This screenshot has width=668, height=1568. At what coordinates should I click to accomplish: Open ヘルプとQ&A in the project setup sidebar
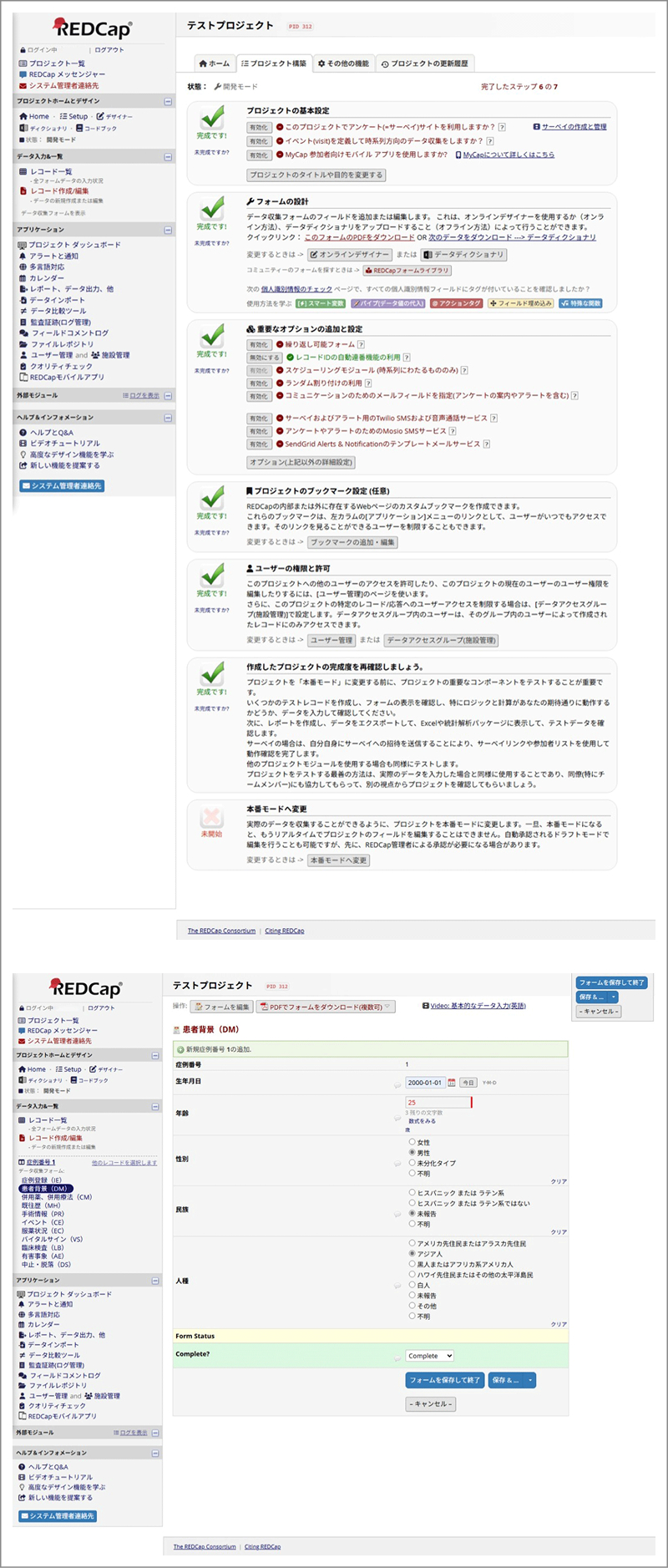pyautogui.click(x=52, y=433)
